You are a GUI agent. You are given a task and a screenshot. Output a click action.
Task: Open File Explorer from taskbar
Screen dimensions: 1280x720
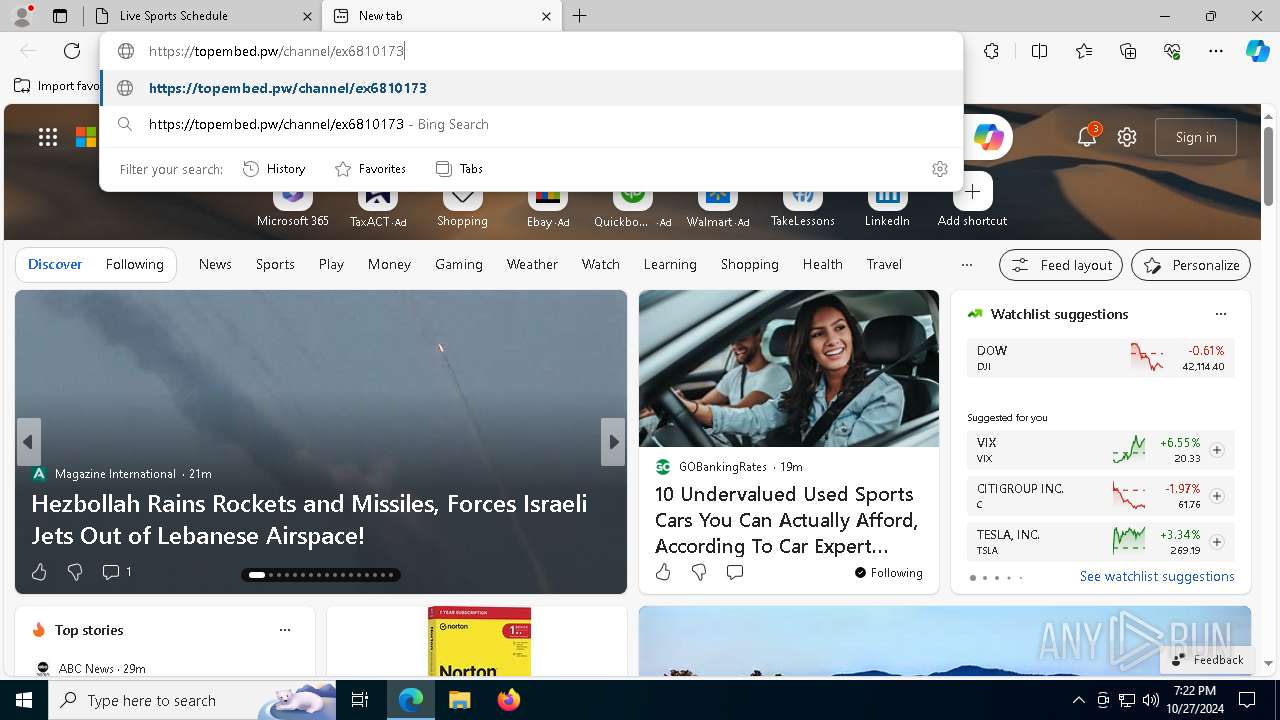pos(459,700)
